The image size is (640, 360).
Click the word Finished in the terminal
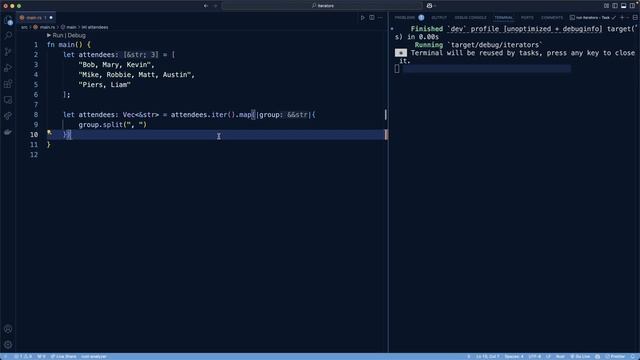tap(427, 29)
